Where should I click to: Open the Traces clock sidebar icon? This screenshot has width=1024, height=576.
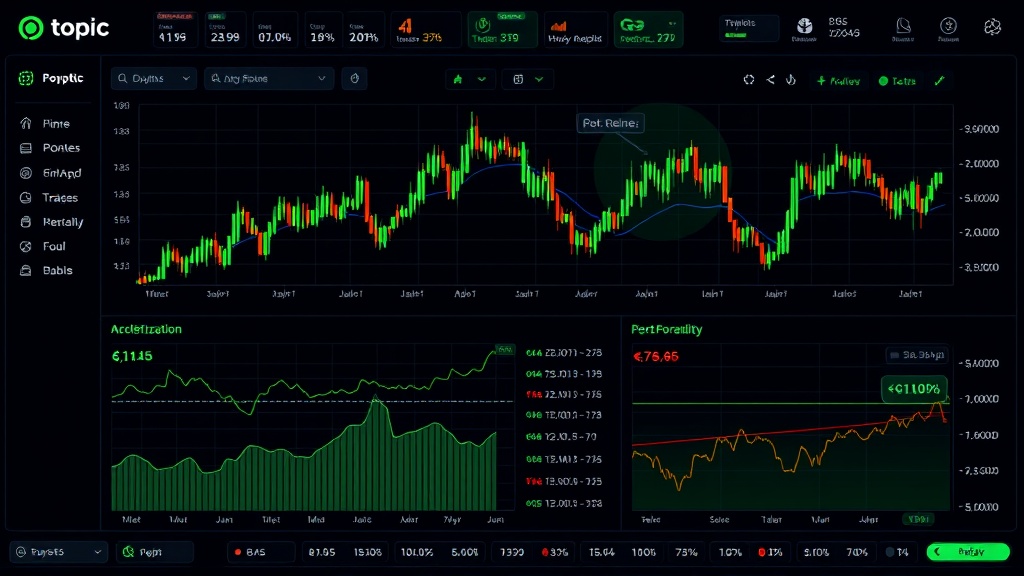(25, 198)
